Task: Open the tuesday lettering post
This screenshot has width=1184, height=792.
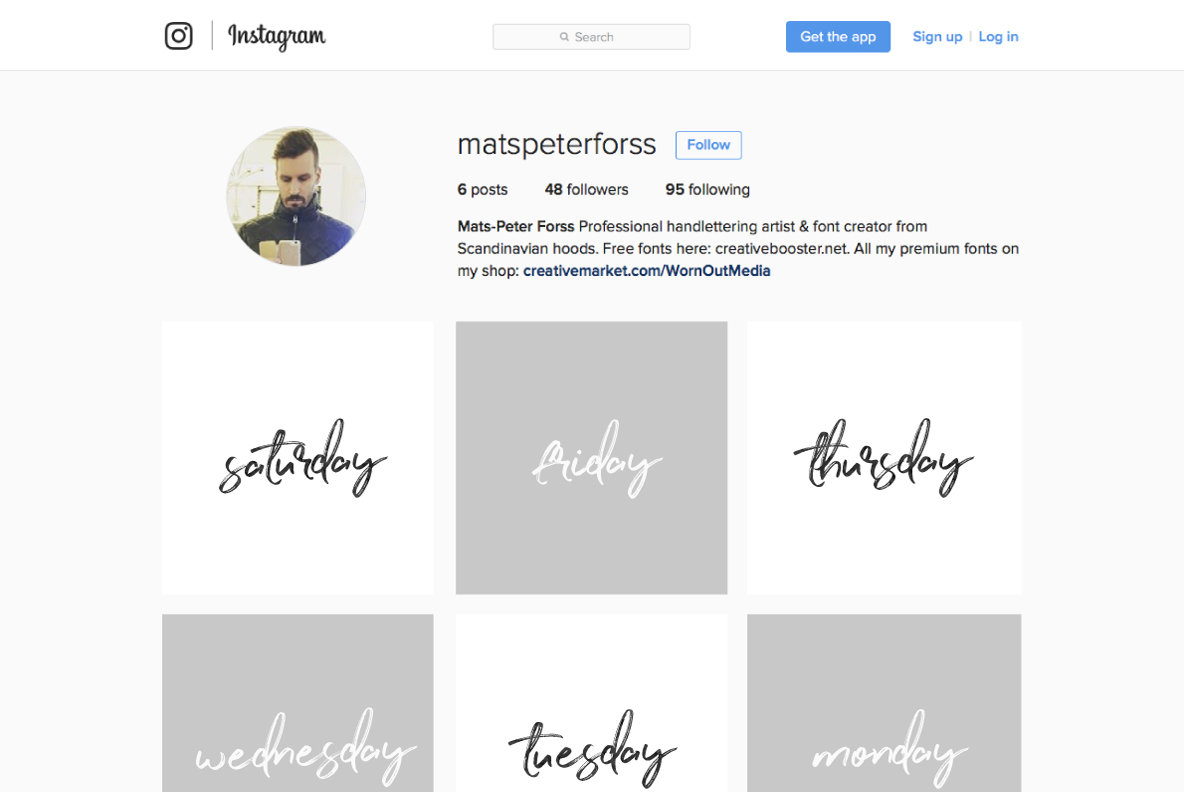Action: pos(591,703)
